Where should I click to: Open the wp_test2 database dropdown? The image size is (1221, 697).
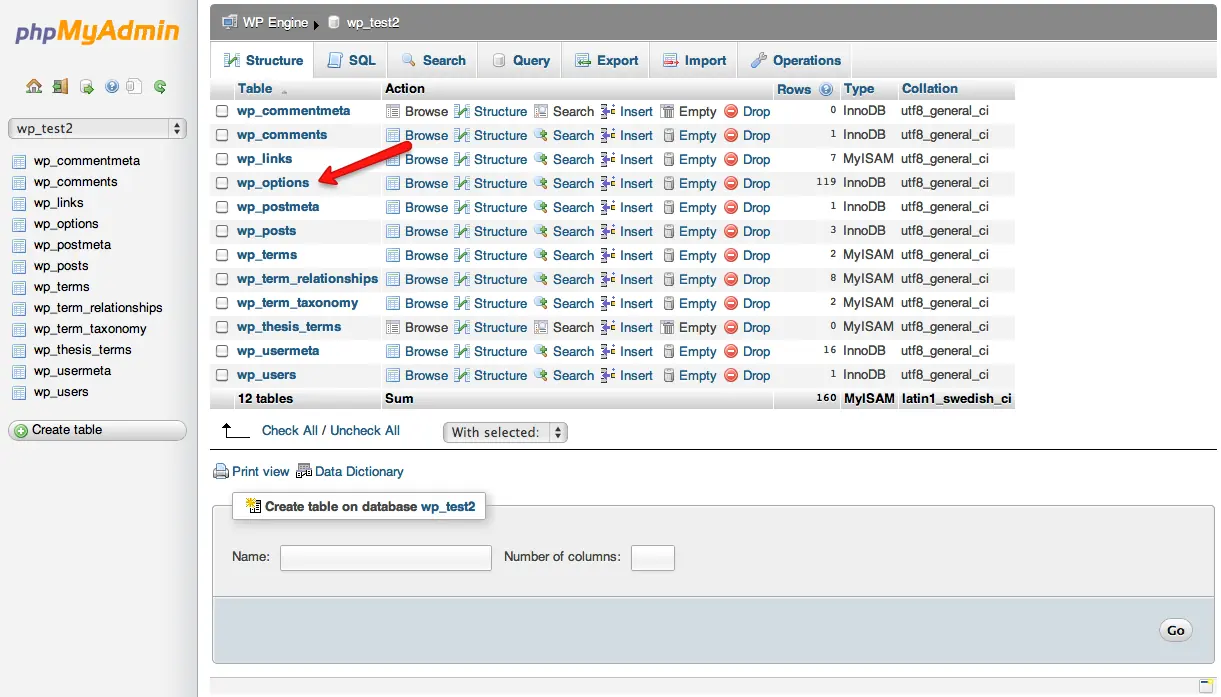pyautogui.click(x=97, y=128)
